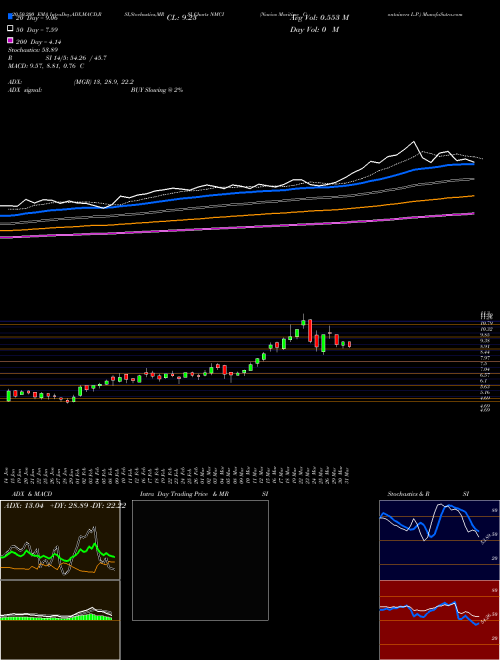Click the 8.44 price level label
The image size is (500, 660).
485,352
